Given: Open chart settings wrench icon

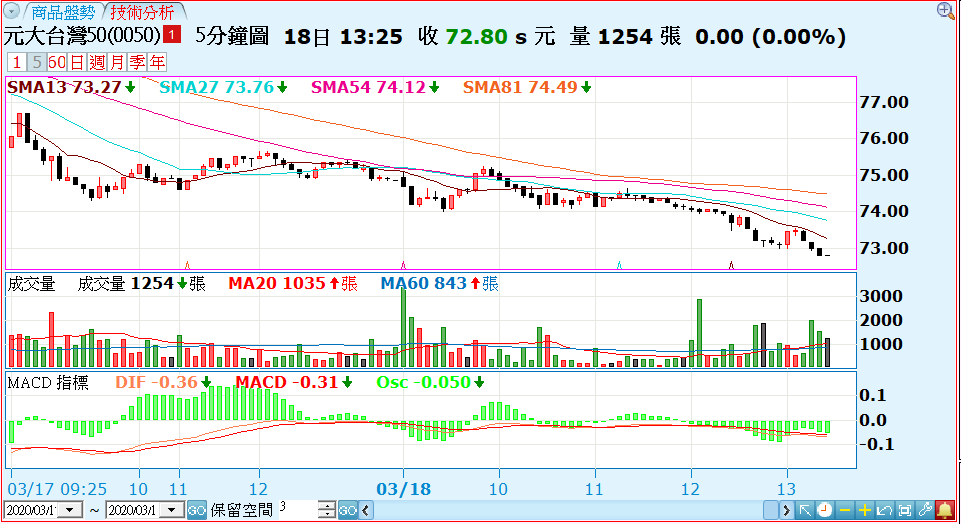Looking at the screenshot, I should [x=925, y=510].
